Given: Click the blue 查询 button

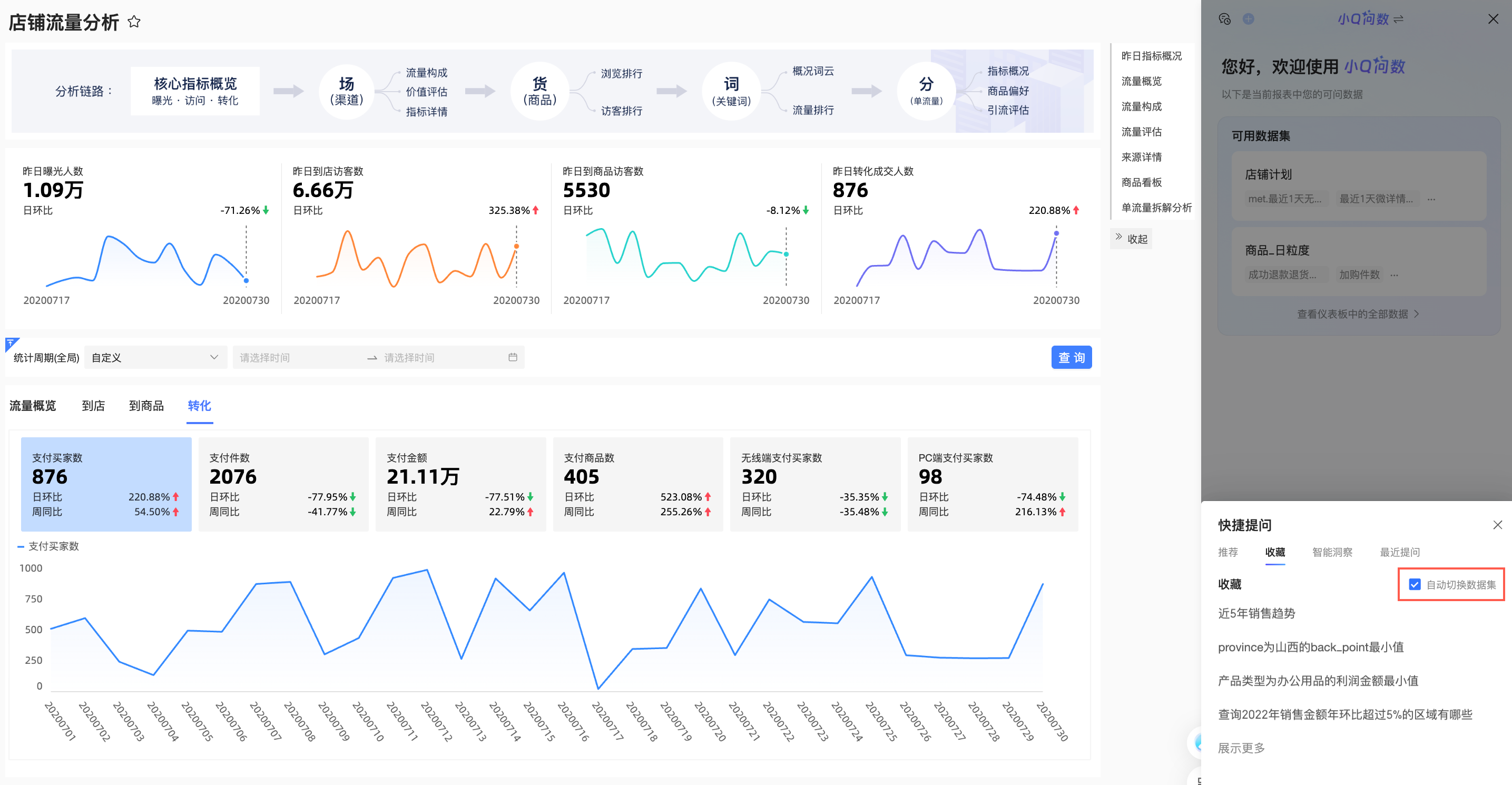Looking at the screenshot, I should (1071, 357).
